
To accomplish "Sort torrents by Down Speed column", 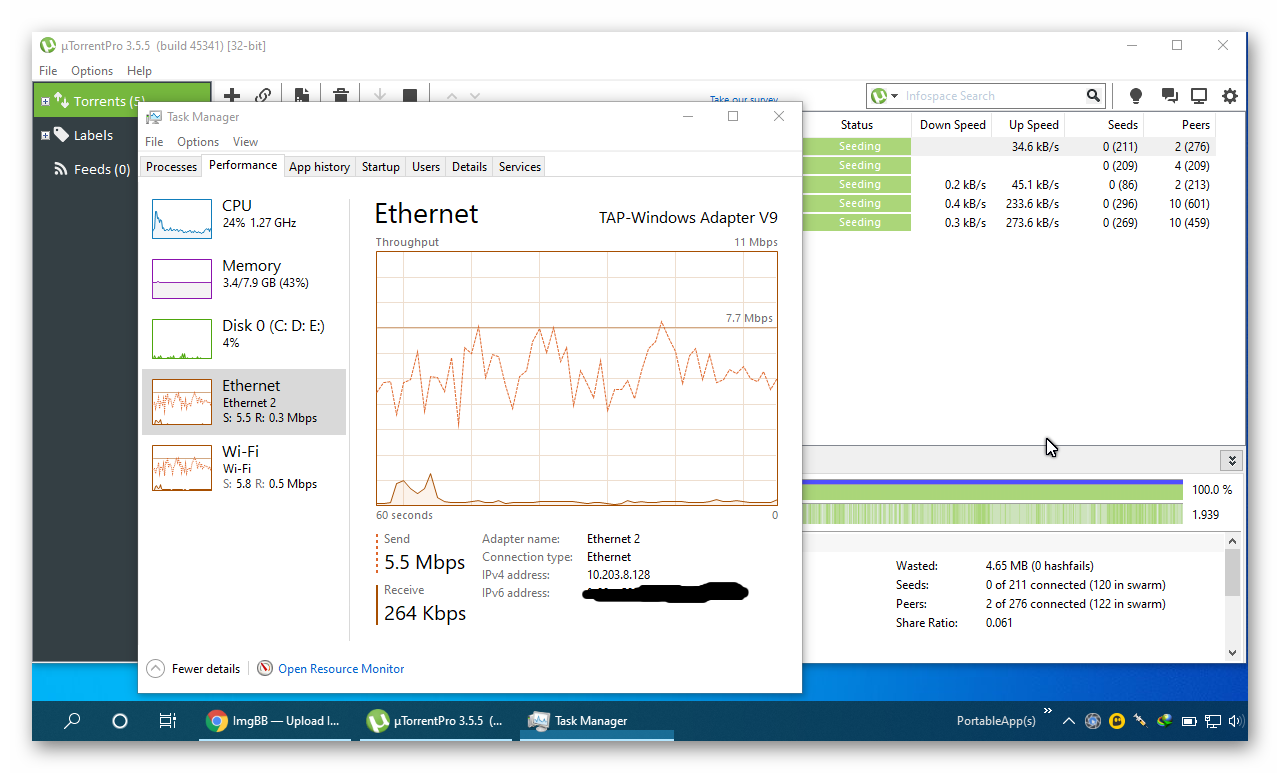I will coord(952,125).
